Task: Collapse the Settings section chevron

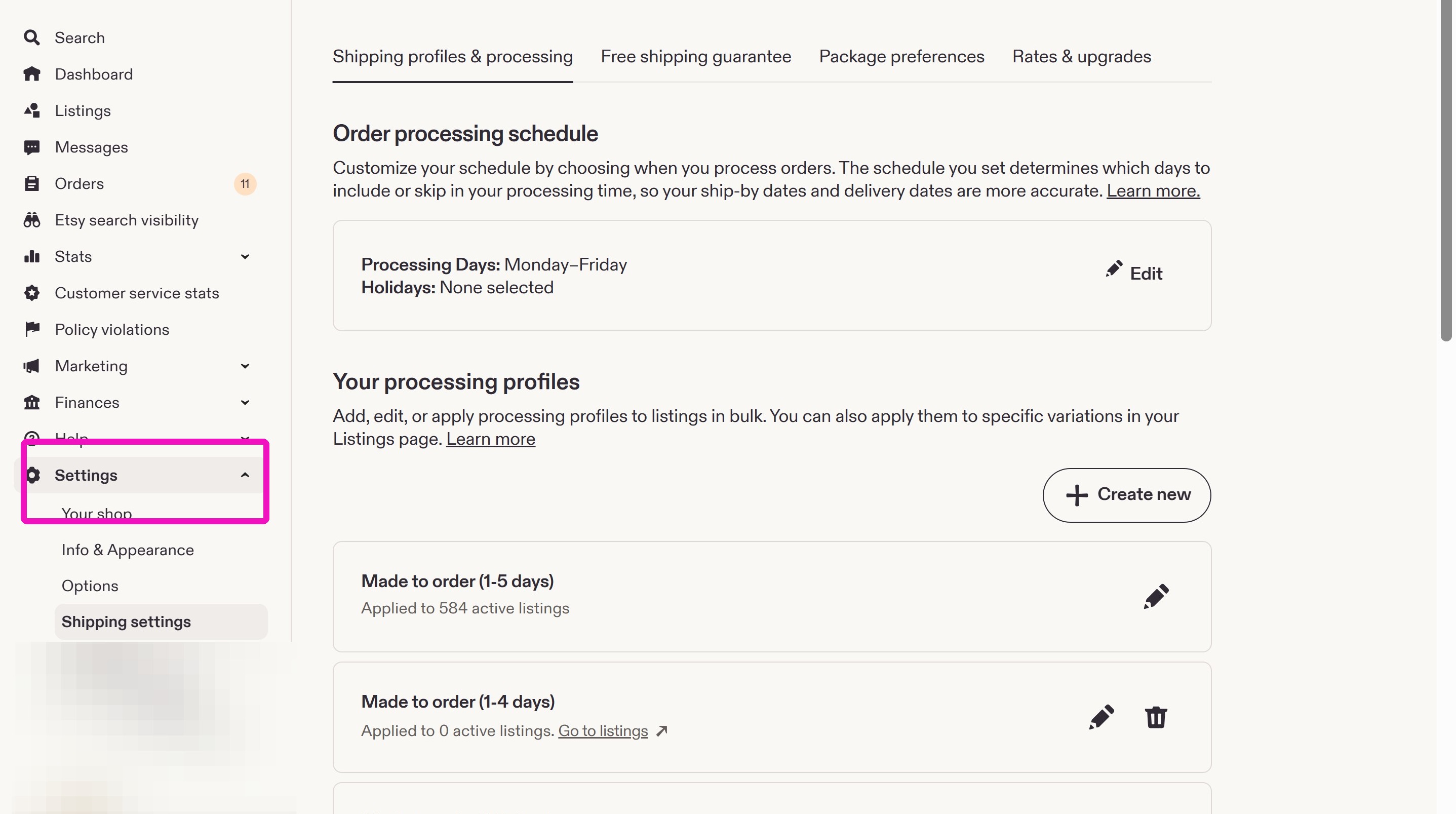Action: (x=245, y=476)
